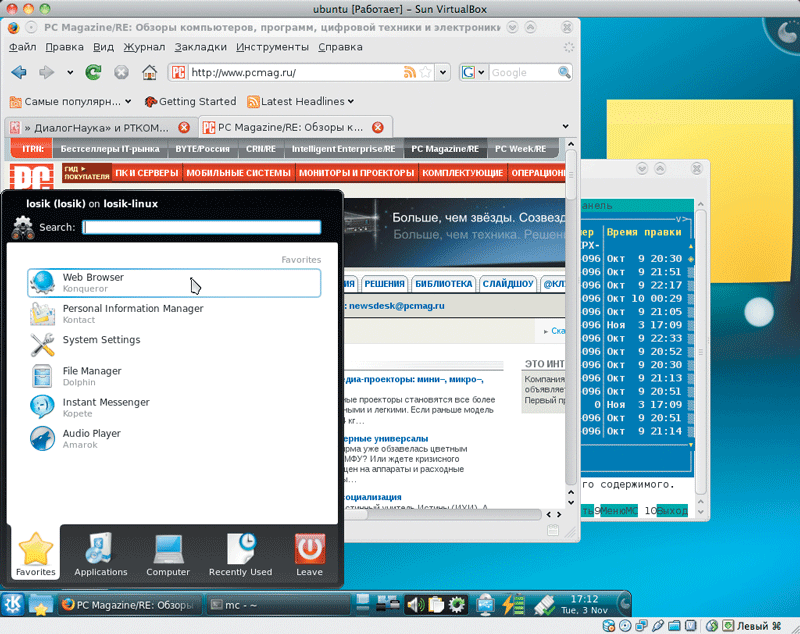The image size is (800, 634).
Task: Click БИБЛИОТЕКА site tab
Action: [443, 284]
